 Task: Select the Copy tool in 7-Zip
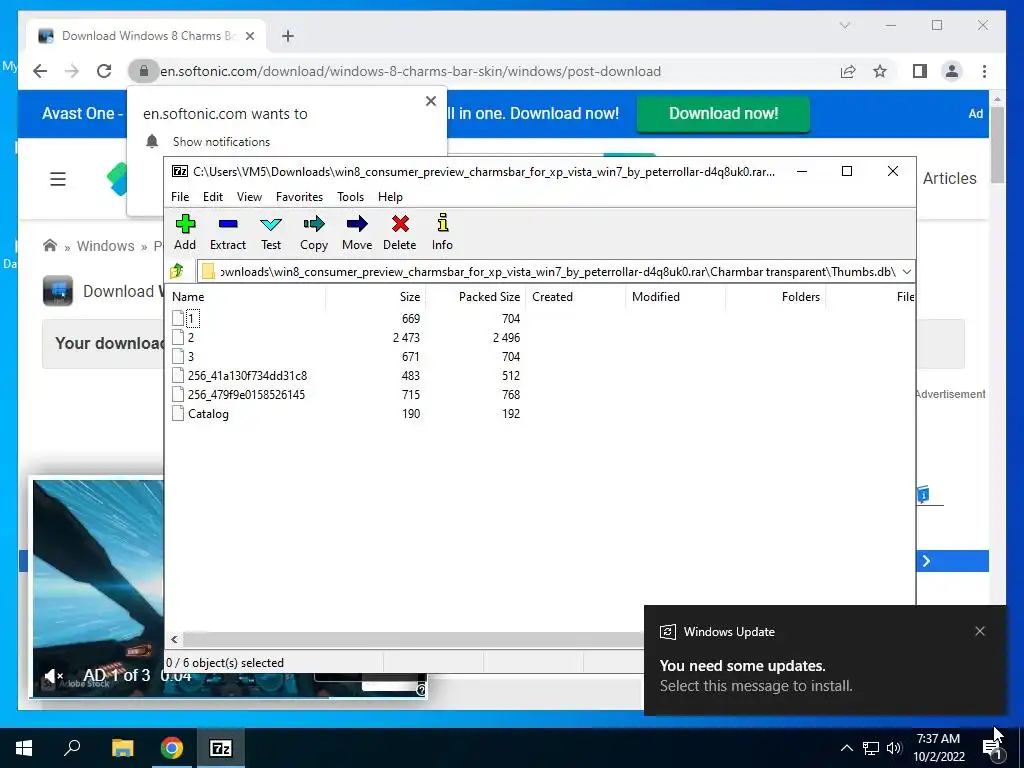pos(313,232)
